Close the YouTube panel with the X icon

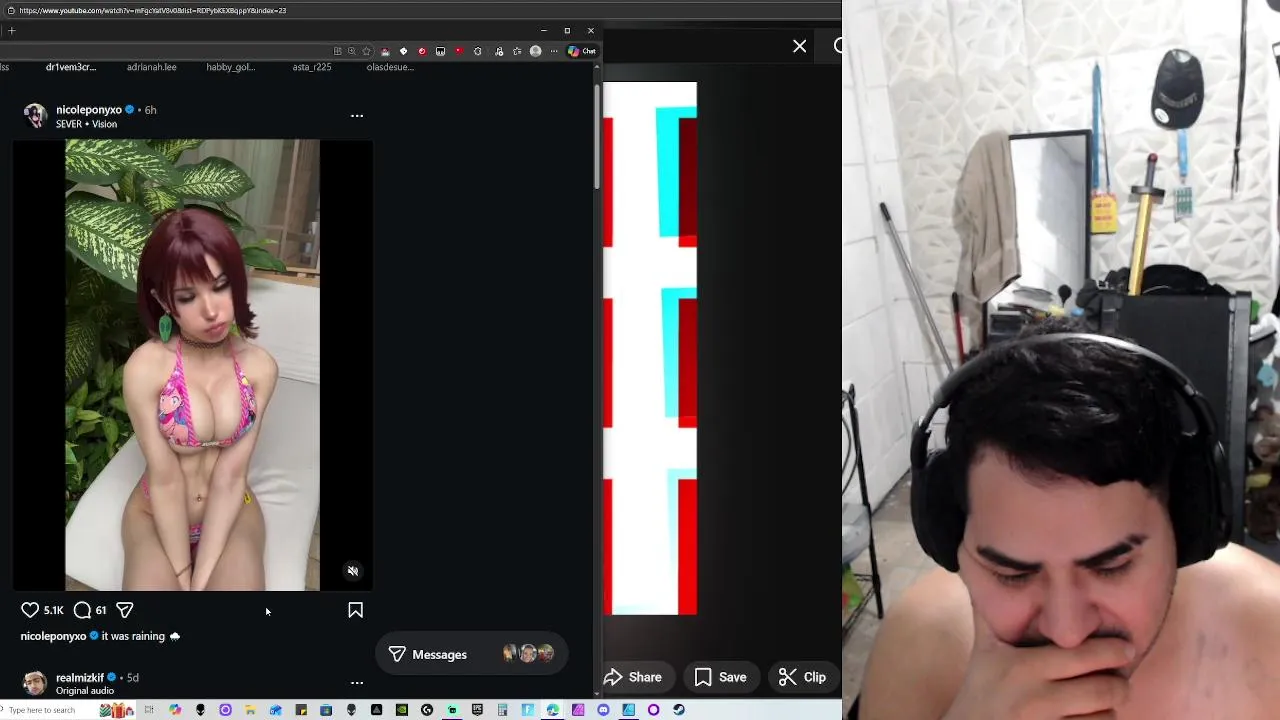[799, 46]
